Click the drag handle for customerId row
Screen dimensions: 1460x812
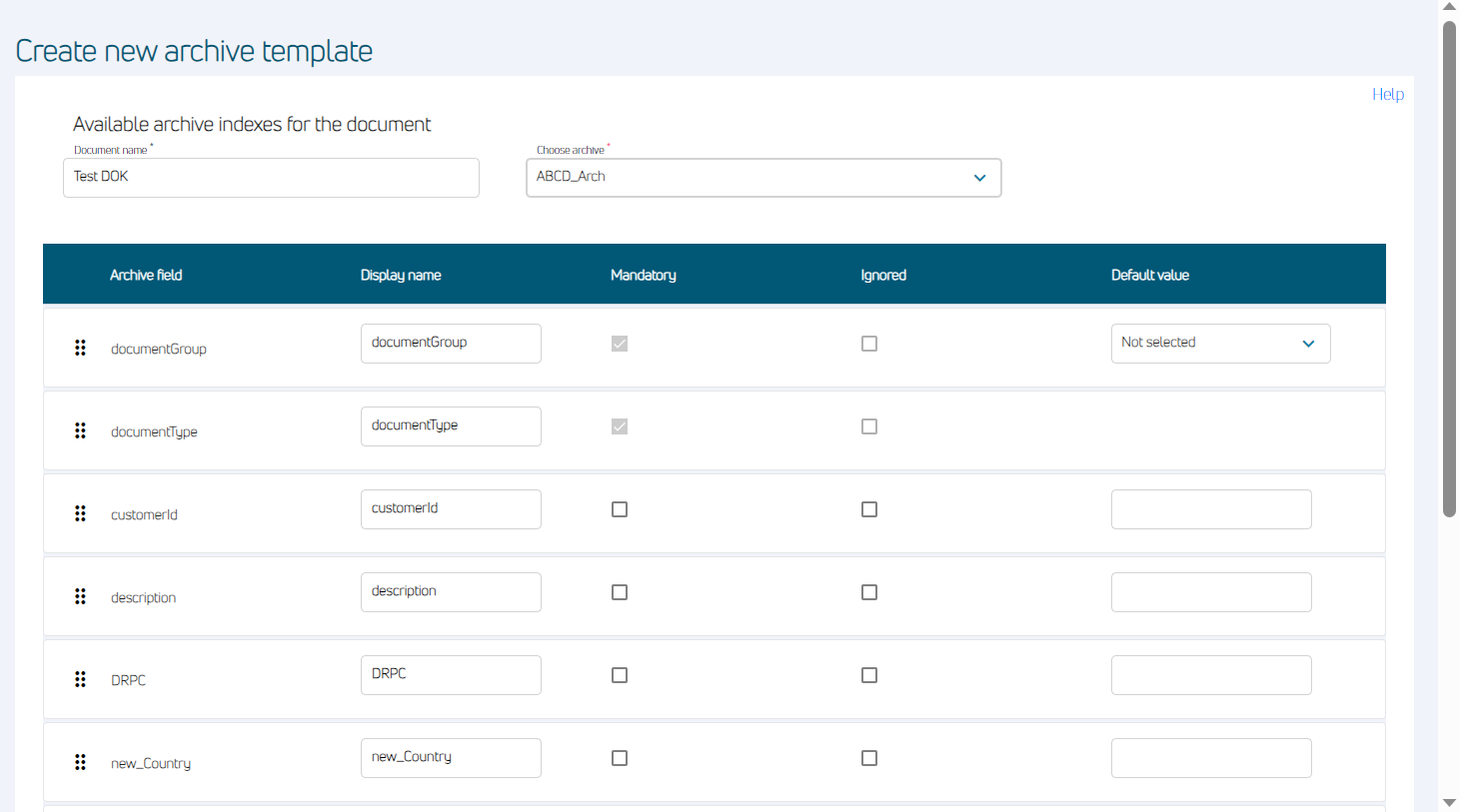coord(80,513)
